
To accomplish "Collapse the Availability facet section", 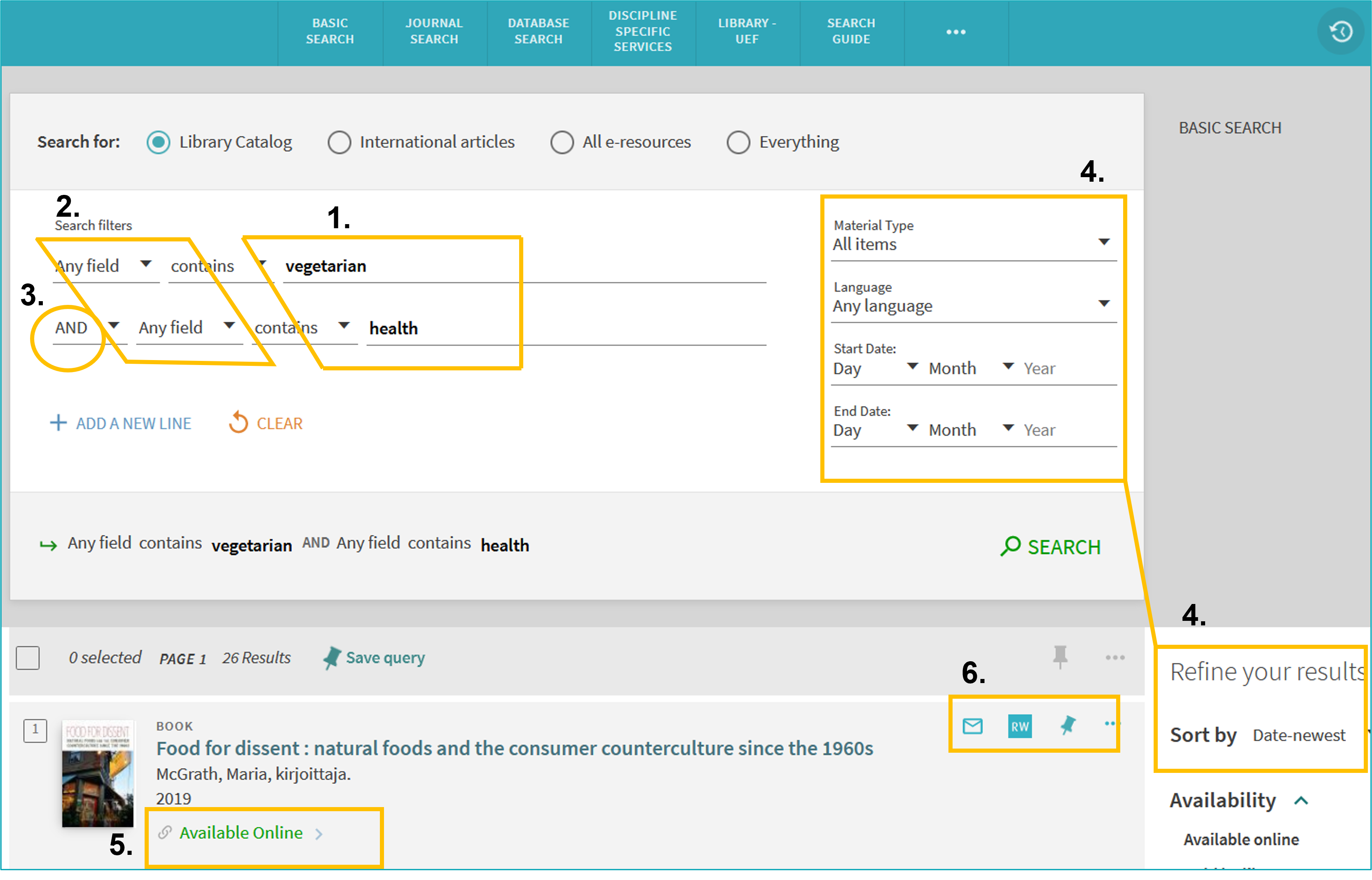I will click(x=1301, y=800).
